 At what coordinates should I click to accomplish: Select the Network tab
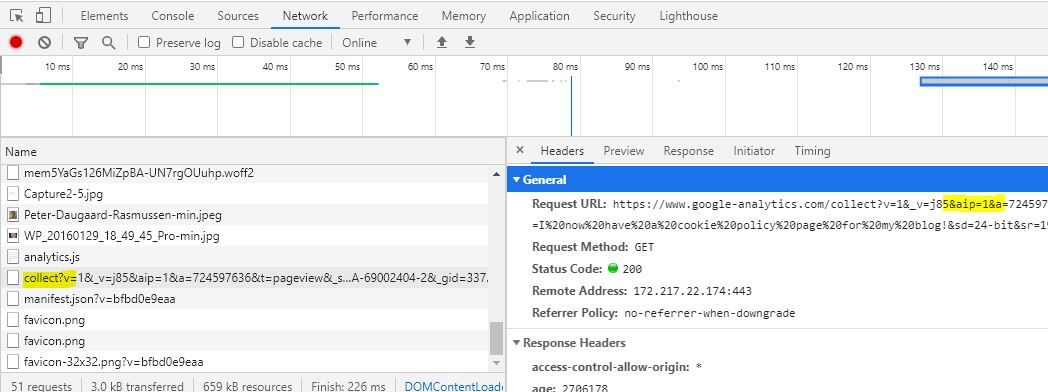point(305,16)
